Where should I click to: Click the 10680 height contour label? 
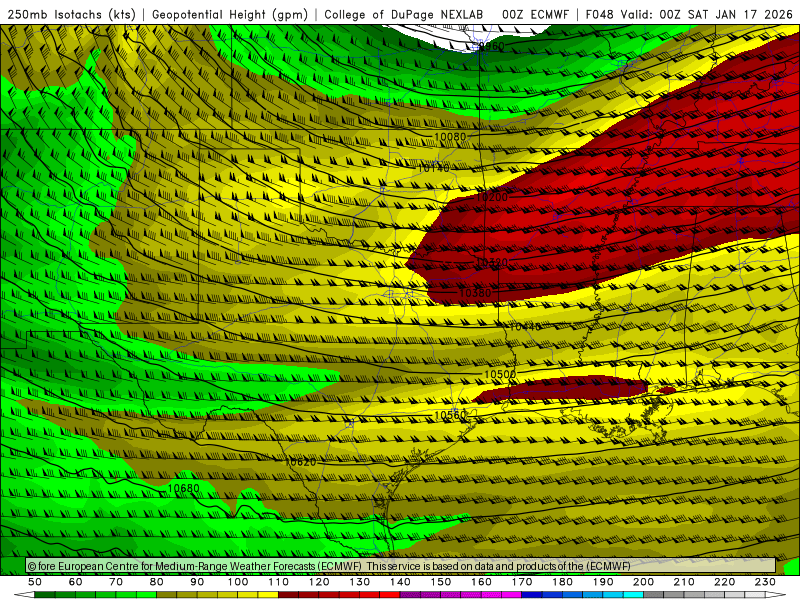(x=183, y=488)
